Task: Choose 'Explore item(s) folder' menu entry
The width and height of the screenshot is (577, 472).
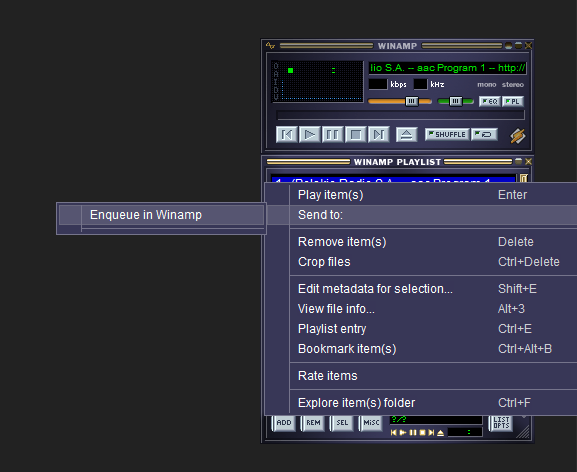Action: coord(421,403)
